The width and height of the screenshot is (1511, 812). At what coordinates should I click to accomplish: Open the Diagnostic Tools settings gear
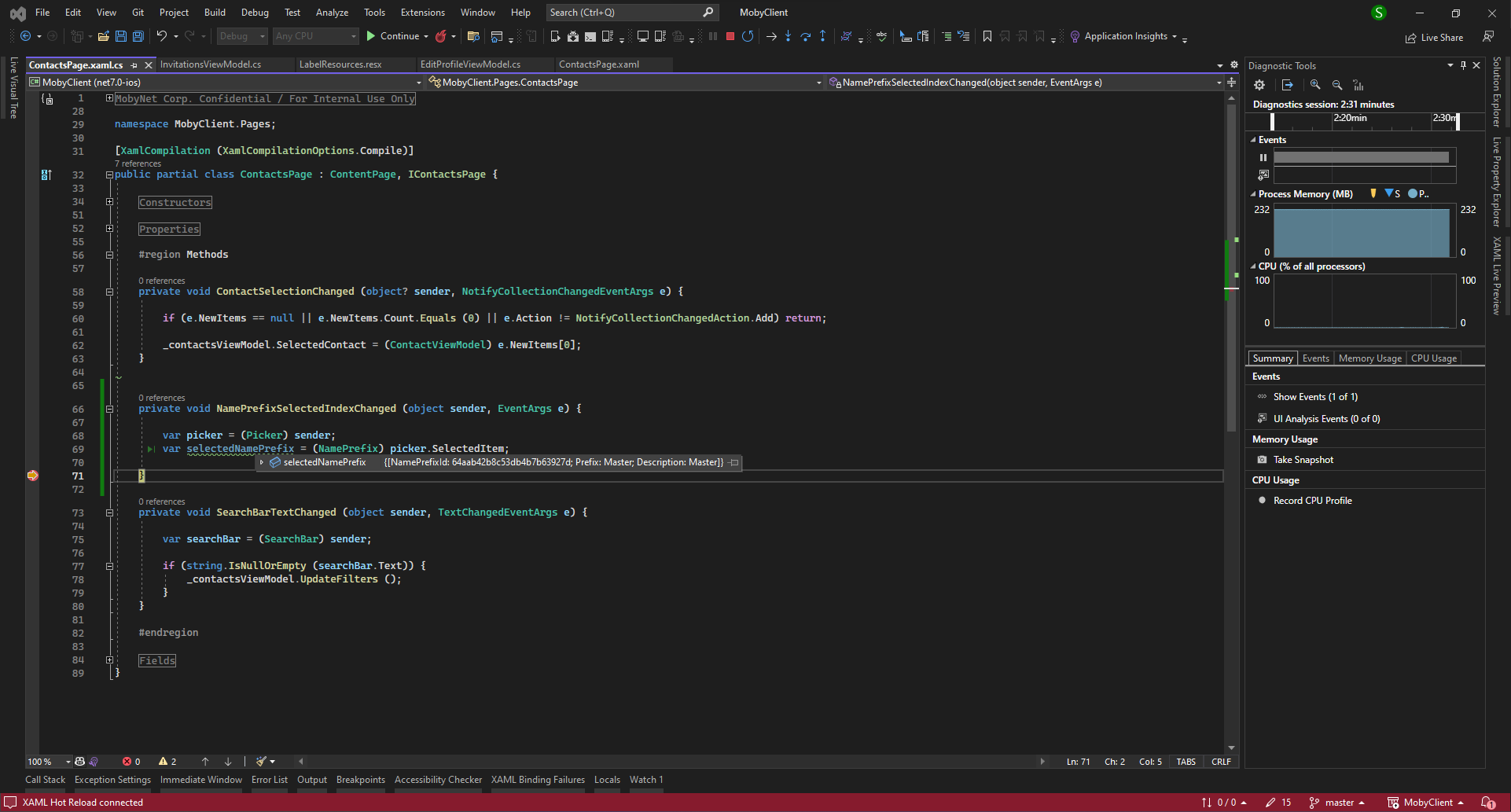point(1259,84)
